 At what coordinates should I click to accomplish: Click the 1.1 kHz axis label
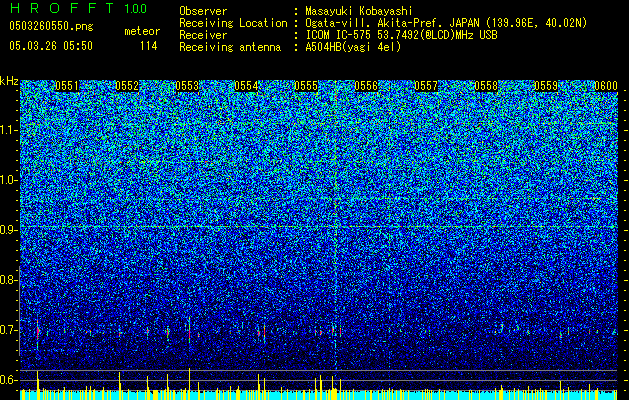click(x=8, y=130)
